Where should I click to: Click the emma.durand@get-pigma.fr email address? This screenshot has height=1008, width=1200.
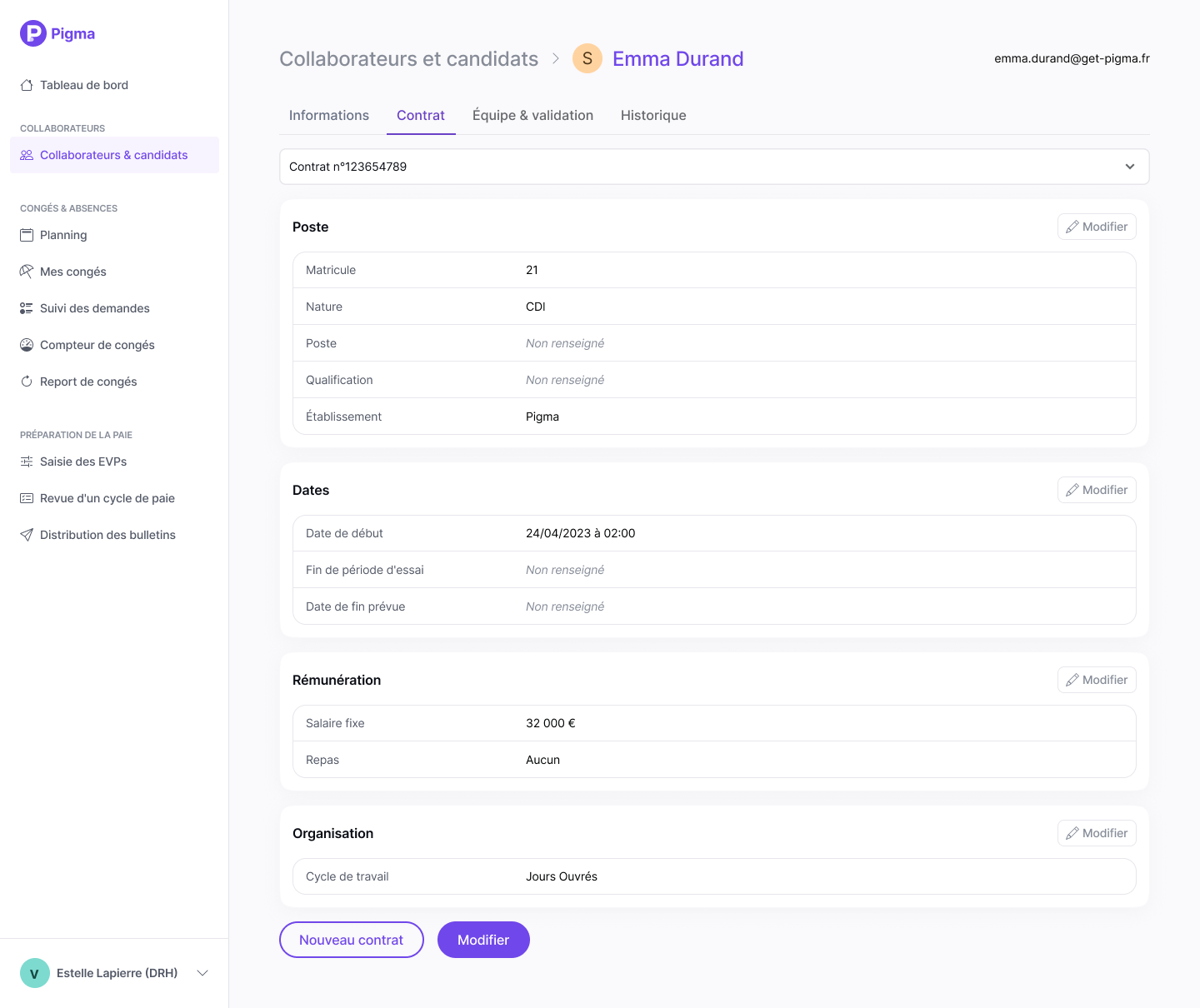point(1072,58)
